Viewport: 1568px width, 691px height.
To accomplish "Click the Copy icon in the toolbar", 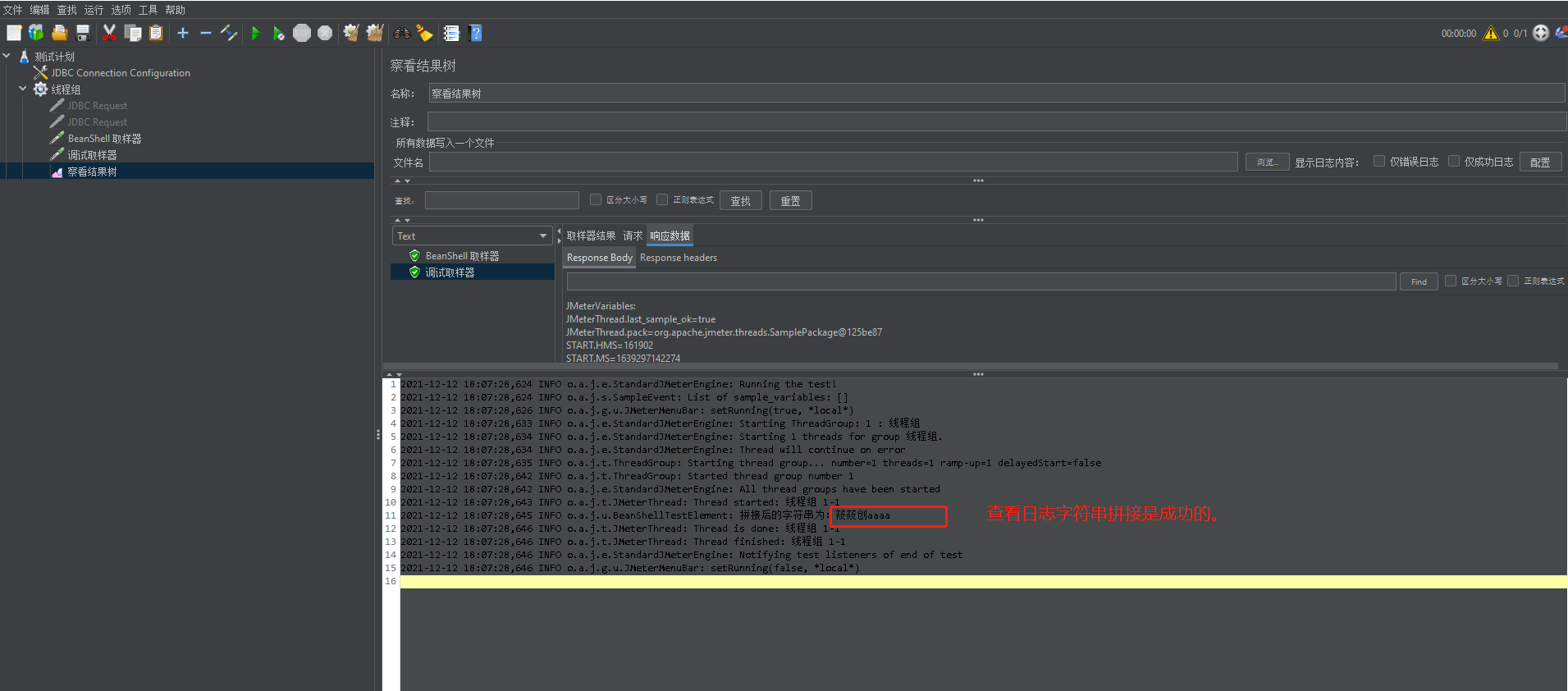I will [x=133, y=33].
